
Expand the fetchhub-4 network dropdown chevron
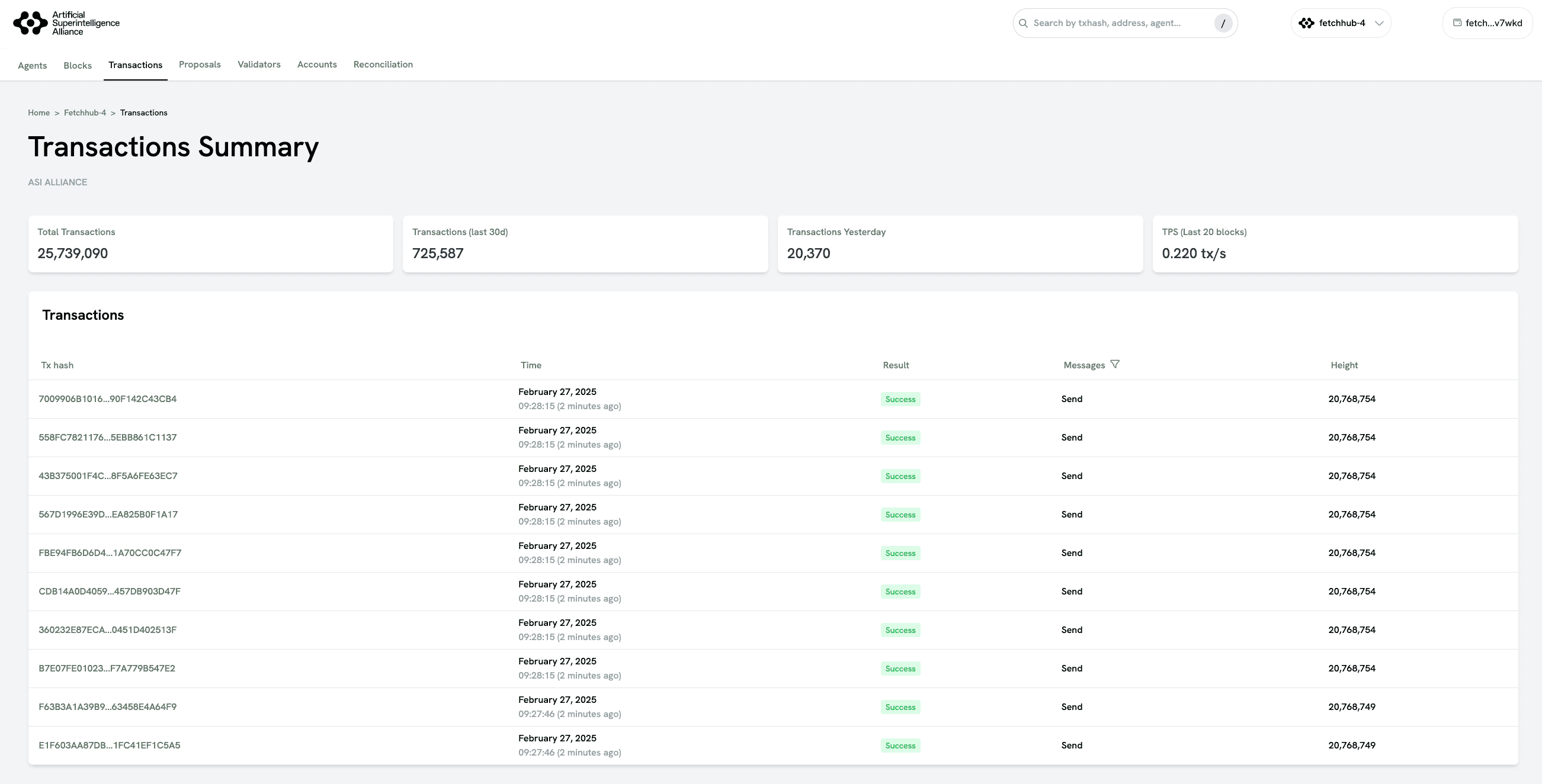(x=1379, y=23)
